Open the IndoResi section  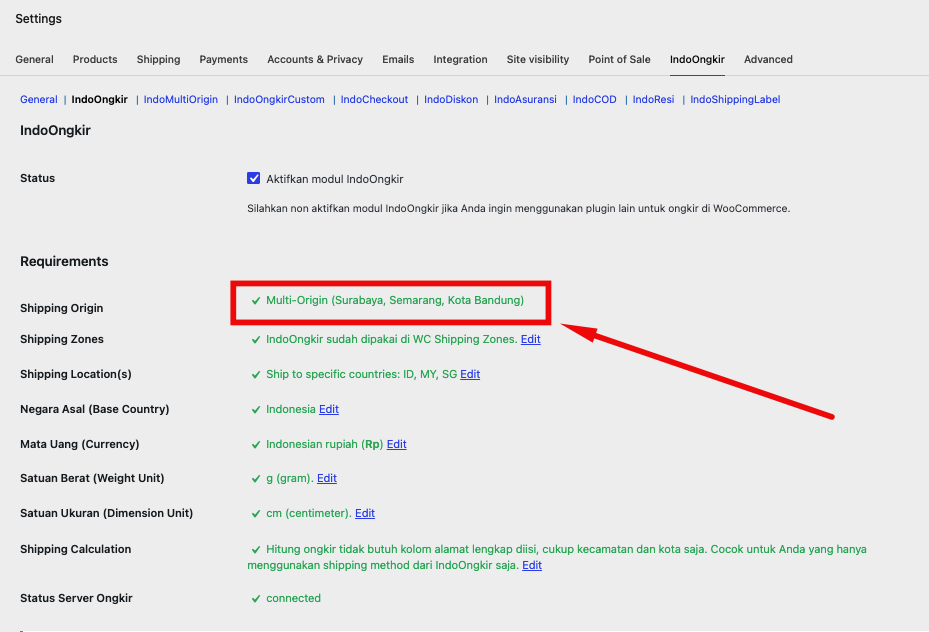(653, 100)
